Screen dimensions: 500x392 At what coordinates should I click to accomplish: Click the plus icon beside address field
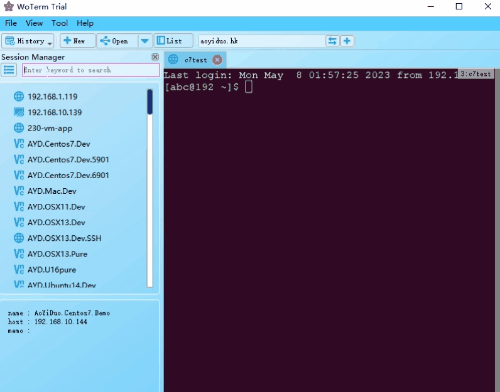347,41
